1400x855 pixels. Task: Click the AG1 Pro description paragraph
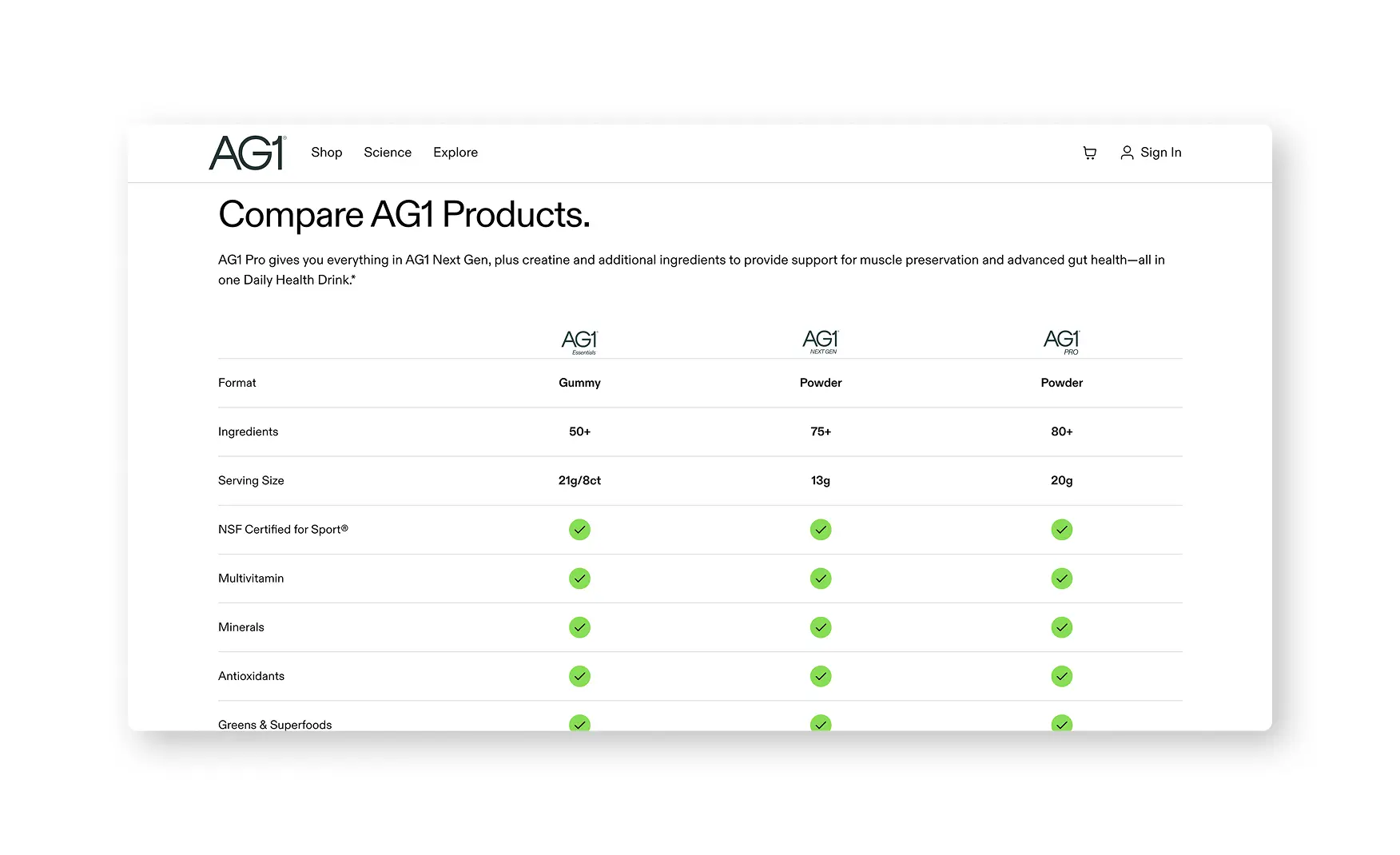(692, 270)
